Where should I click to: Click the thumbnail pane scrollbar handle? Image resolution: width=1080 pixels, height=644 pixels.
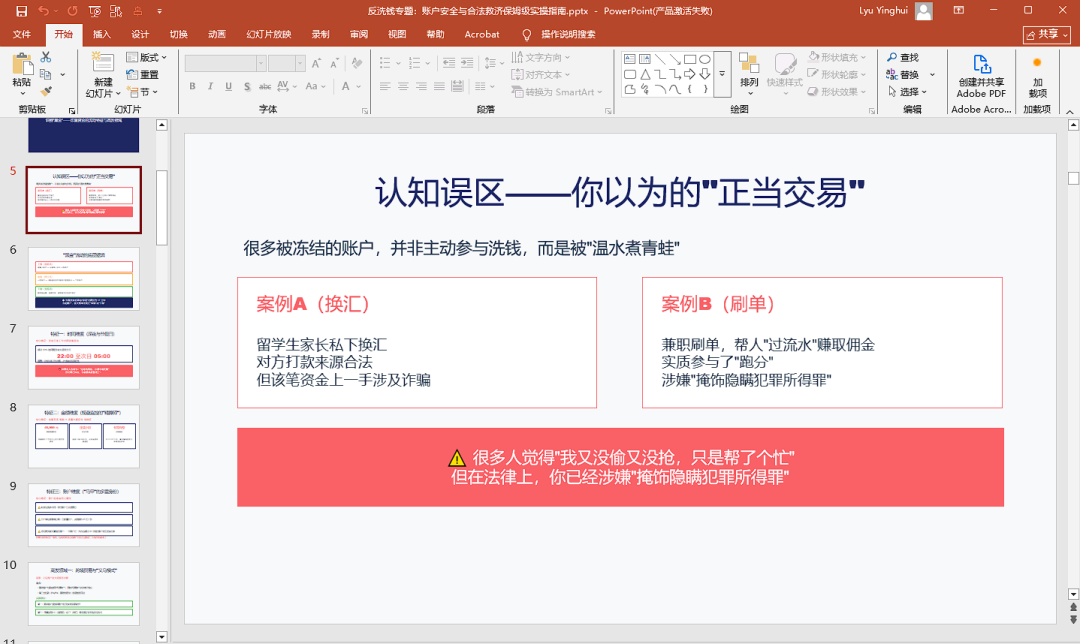tap(162, 207)
